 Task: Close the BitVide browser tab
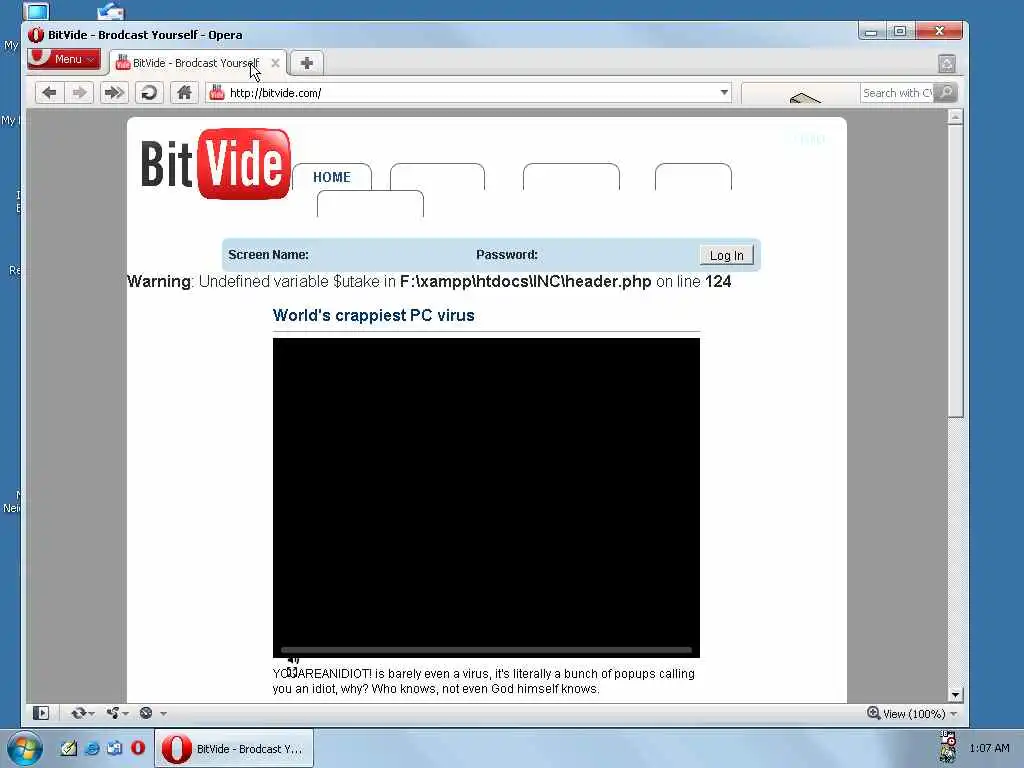click(276, 63)
